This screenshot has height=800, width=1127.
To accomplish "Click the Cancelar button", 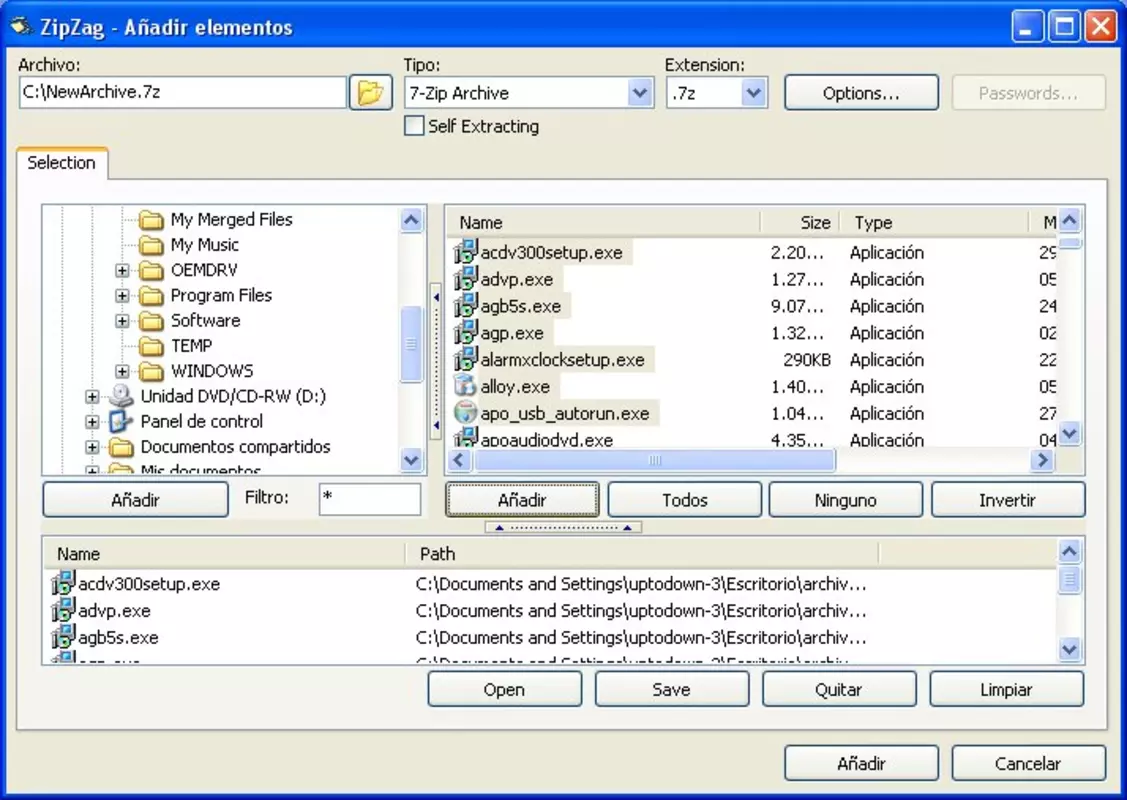I will (x=1028, y=763).
